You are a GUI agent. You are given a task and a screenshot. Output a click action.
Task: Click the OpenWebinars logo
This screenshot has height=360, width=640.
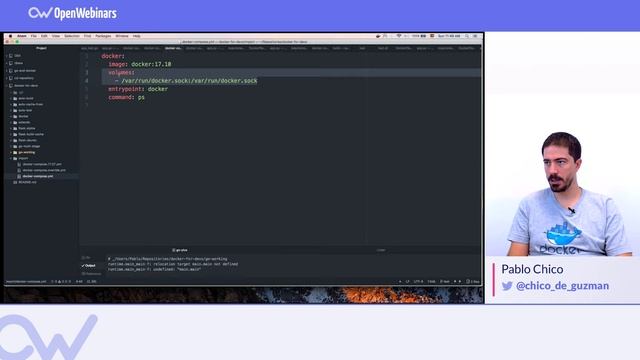[x=73, y=13]
